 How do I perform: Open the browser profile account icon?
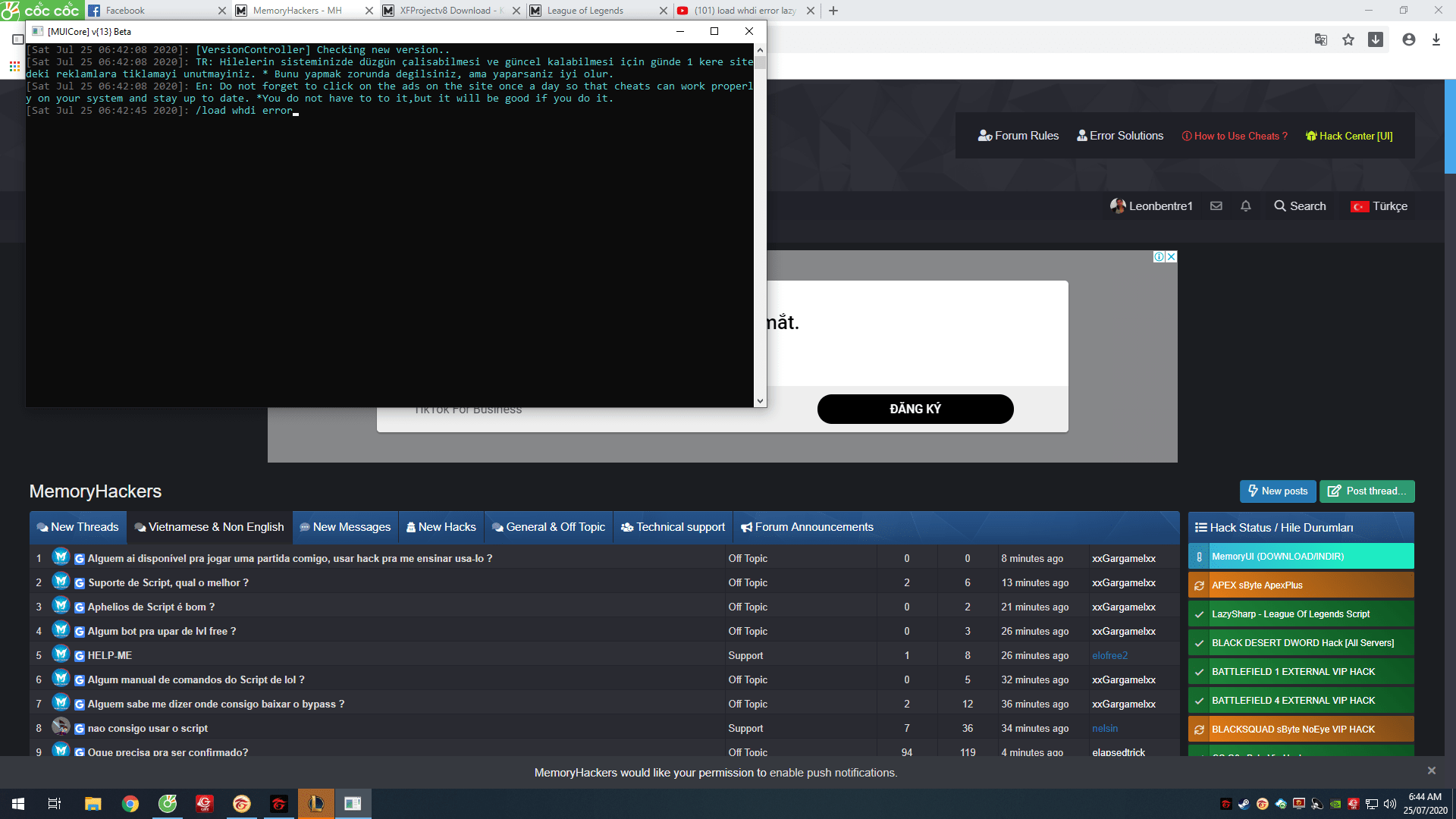1409,39
